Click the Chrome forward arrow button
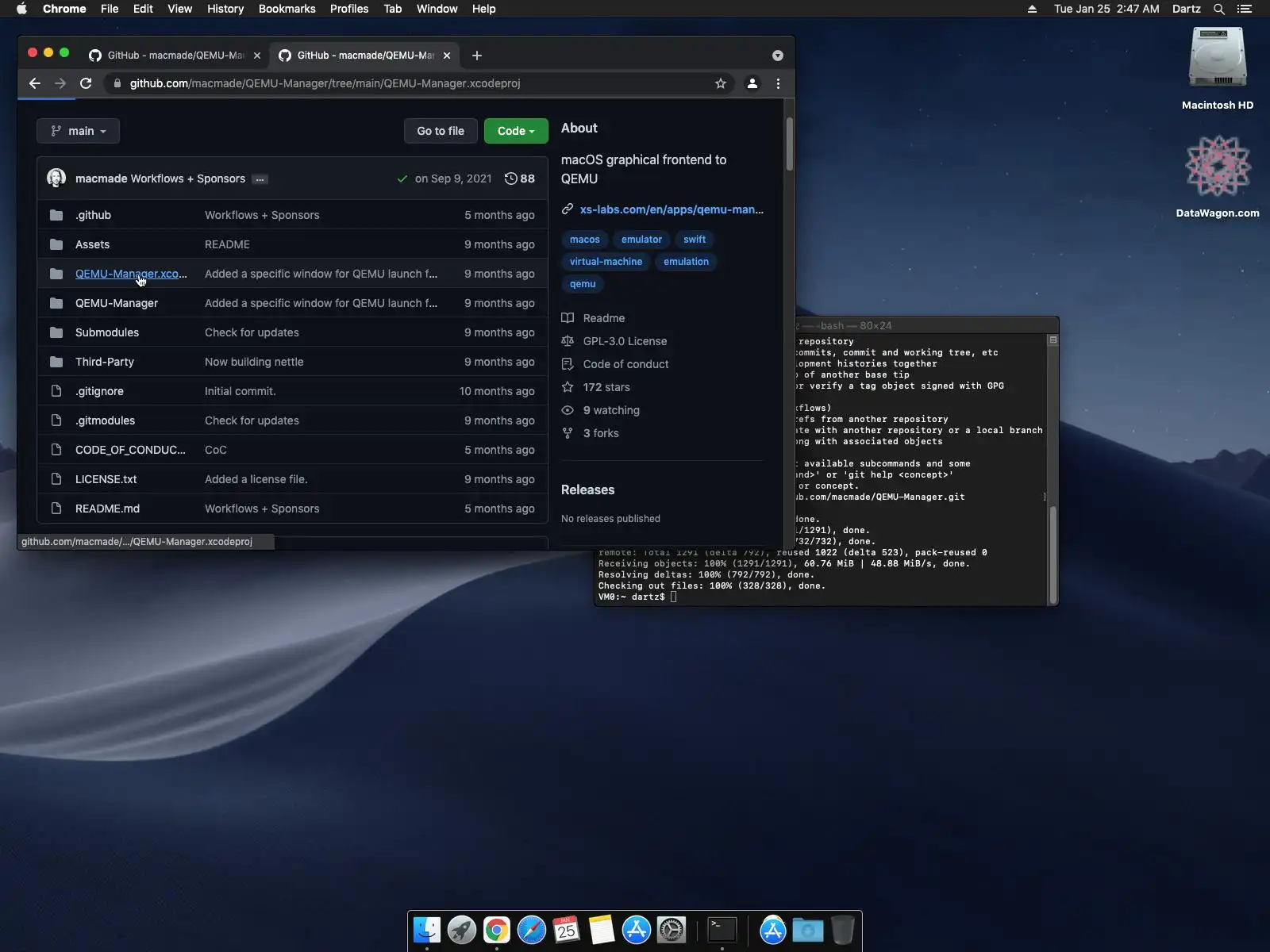 tap(60, 83)
